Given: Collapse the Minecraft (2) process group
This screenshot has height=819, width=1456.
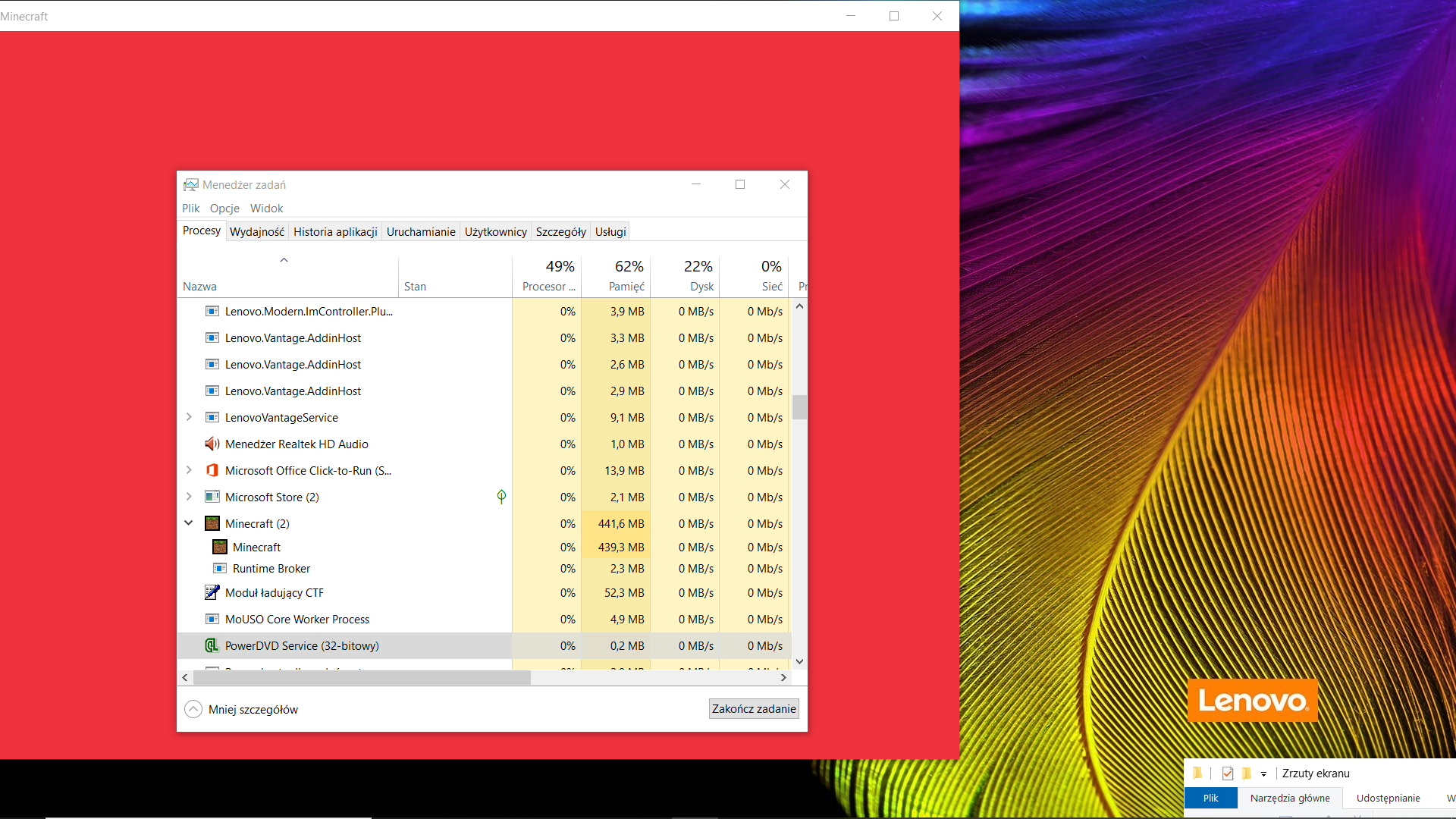Looking at the screenshot, I should pyautogui.click(x=189, y=523).
